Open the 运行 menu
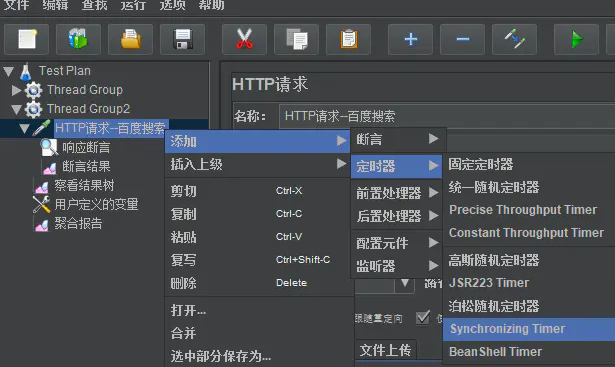The height and width of the screenshot is (367, 615). 133,5
